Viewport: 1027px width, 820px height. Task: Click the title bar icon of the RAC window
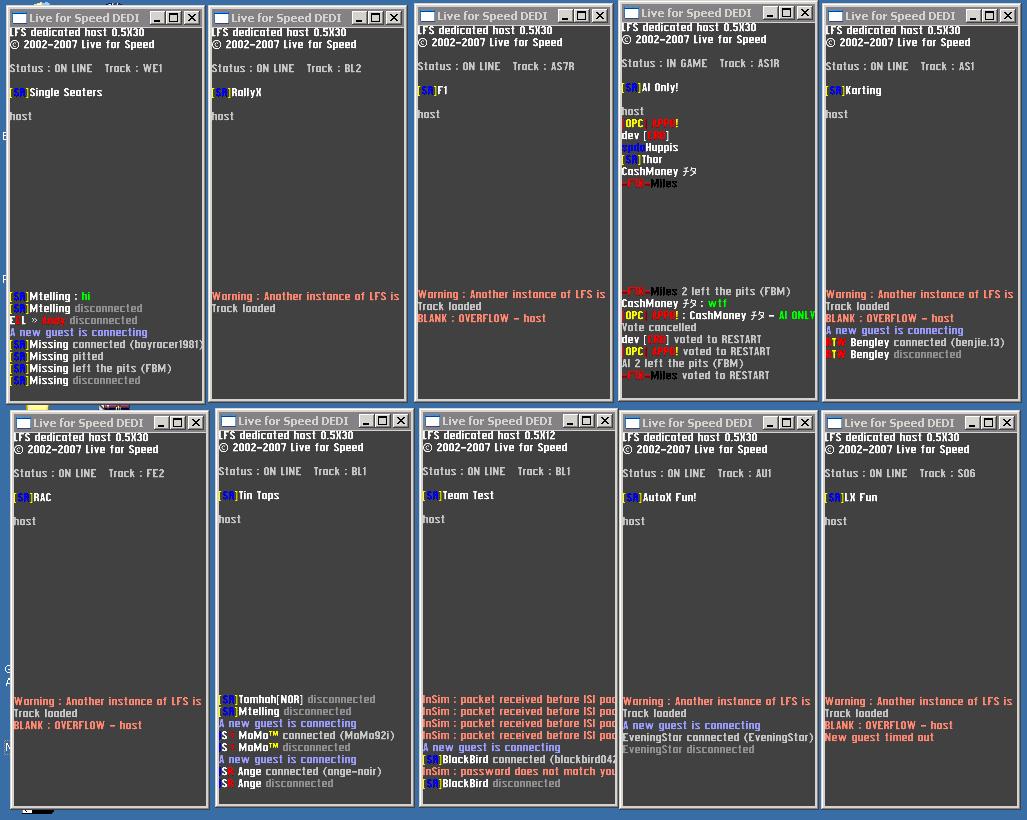pos(24,423)
